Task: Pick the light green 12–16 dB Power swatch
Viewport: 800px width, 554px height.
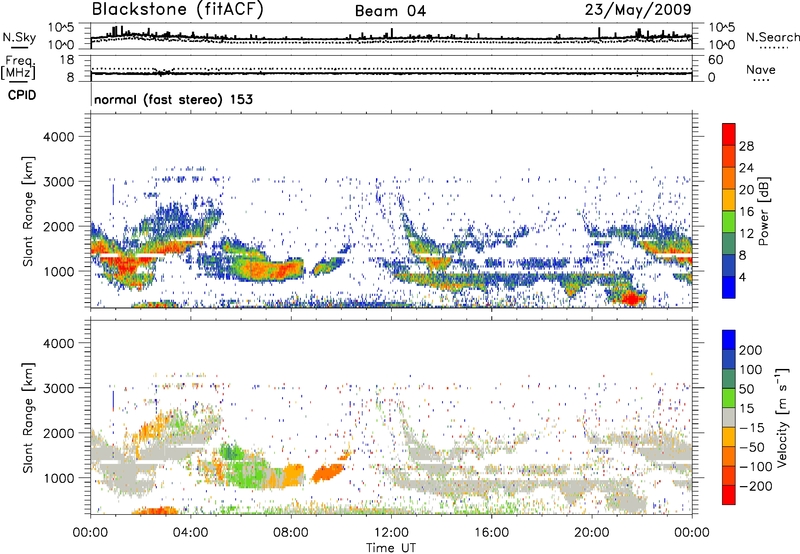Action: tap(729, 221)
